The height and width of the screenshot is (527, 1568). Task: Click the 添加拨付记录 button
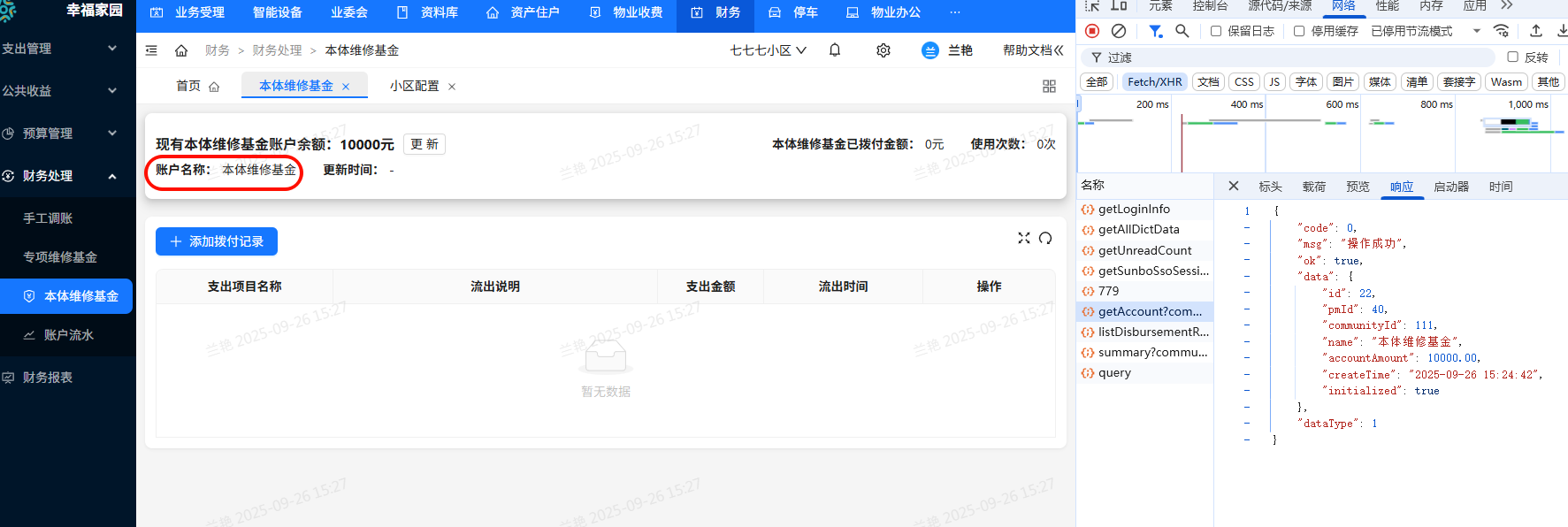pyautogui.click(x=217, y=241)
